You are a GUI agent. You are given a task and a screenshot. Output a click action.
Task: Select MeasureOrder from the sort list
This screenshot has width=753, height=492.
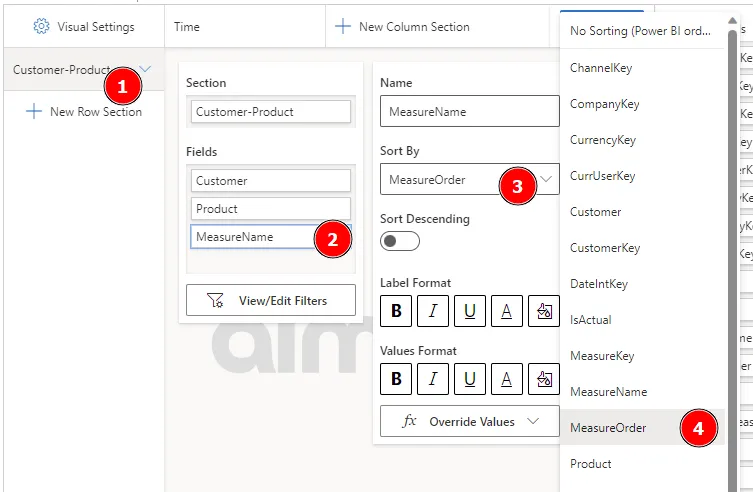click(x=608, y=428)
